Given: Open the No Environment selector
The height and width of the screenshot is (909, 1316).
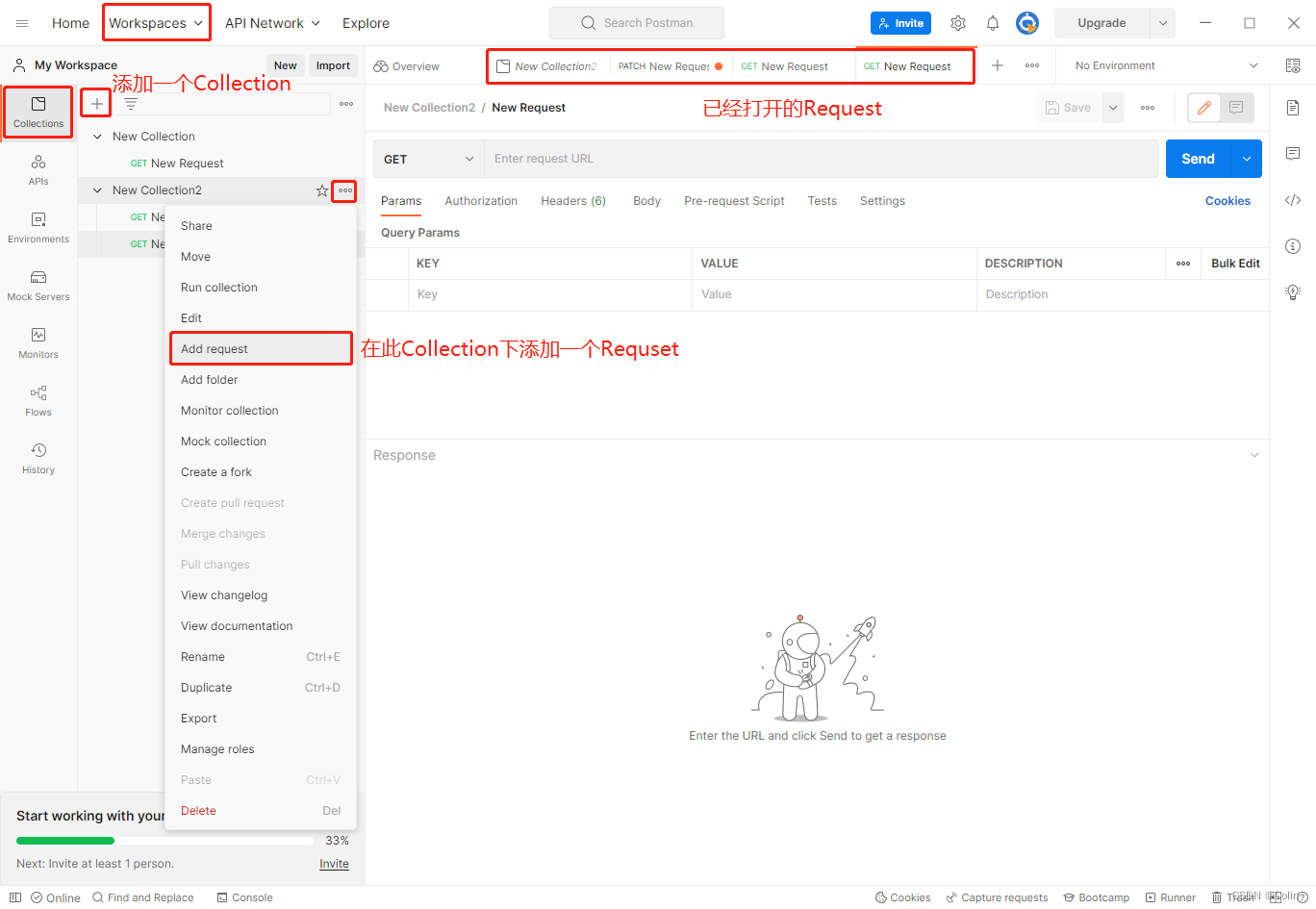Looking at the screenshot, I should click(1166, 65).
